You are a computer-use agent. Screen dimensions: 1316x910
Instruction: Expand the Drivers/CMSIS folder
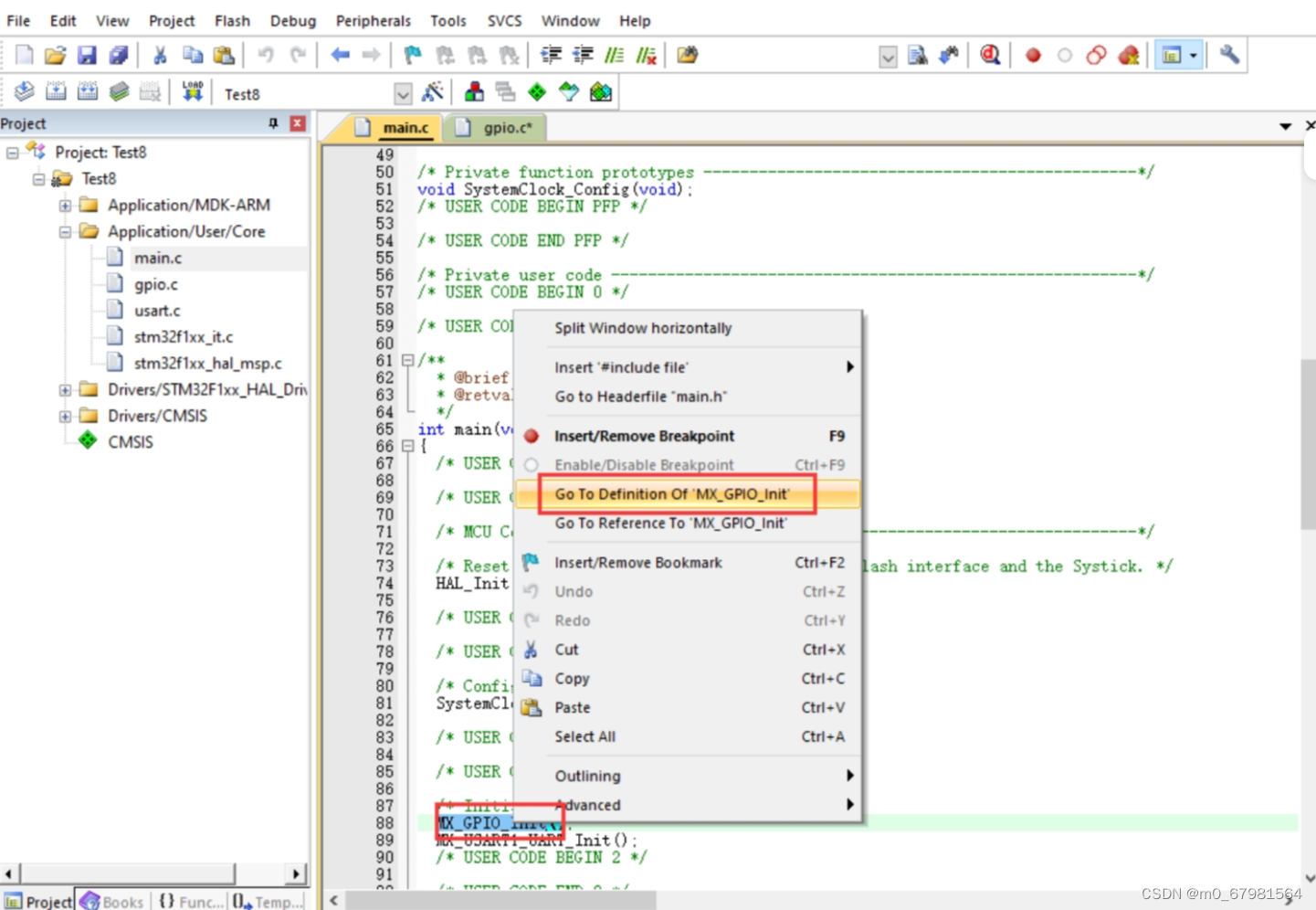click(65, 417)
